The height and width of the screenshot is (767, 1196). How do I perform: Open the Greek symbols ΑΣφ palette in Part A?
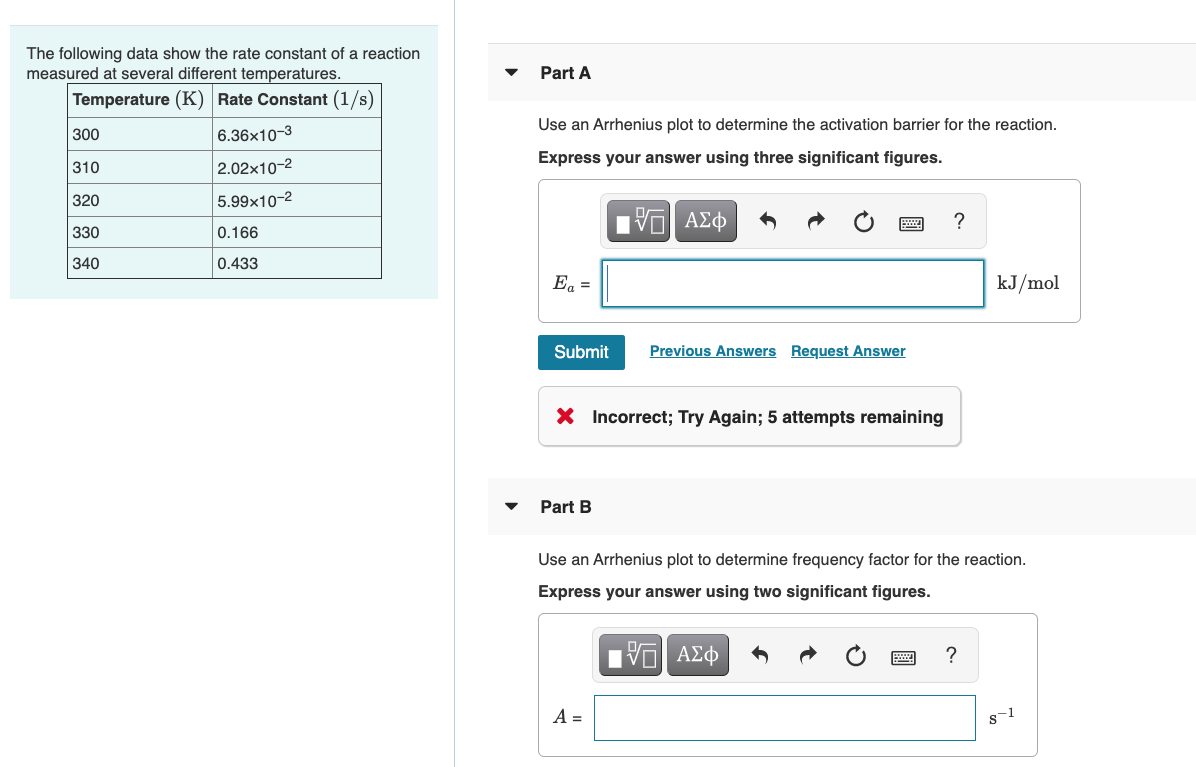click(x=705, y=220)
